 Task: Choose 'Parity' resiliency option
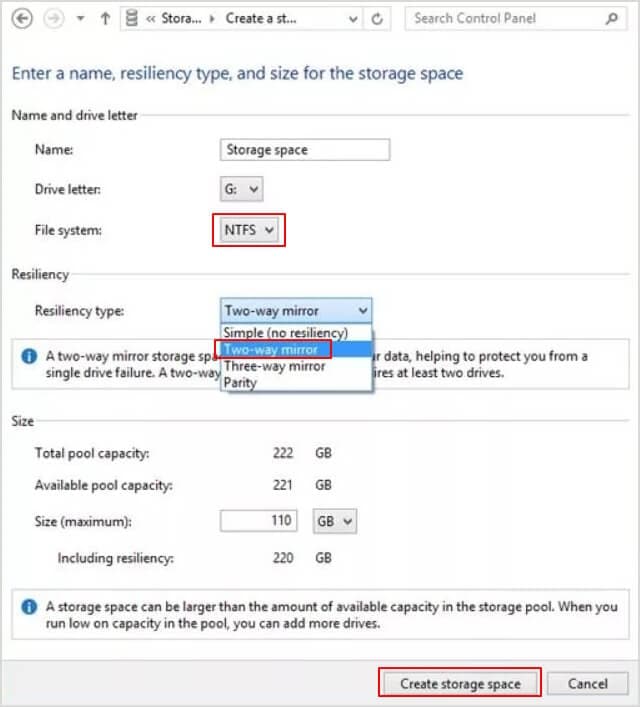pos(296,382)
